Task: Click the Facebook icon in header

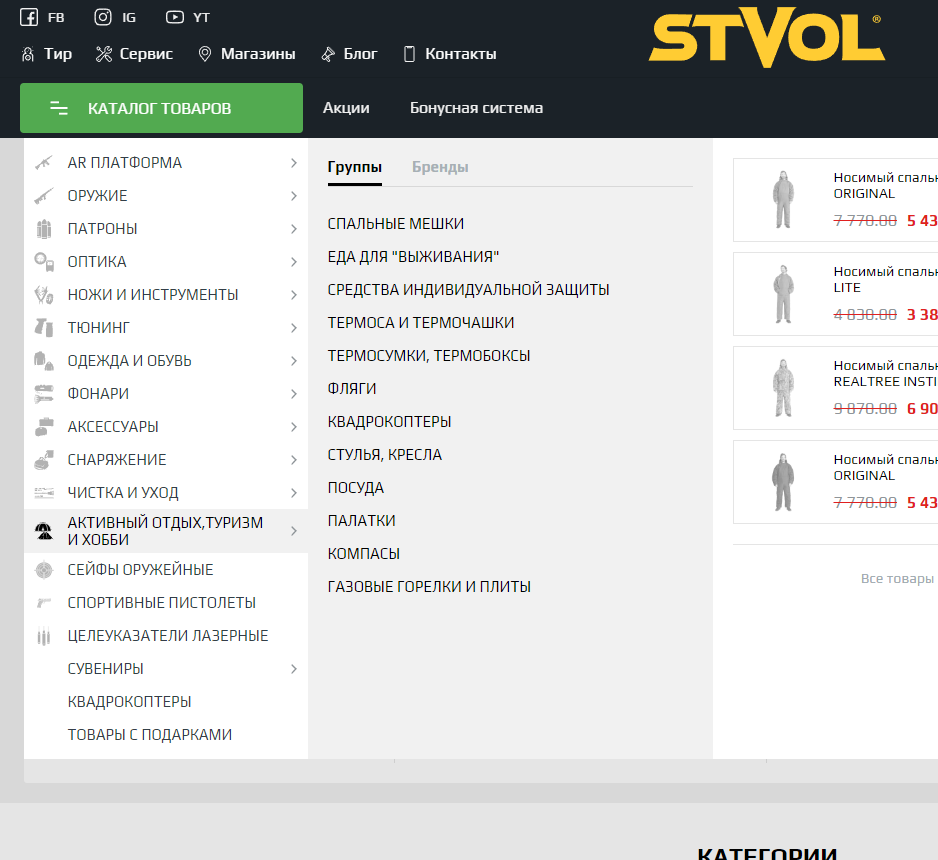Action: coord(29,17)
